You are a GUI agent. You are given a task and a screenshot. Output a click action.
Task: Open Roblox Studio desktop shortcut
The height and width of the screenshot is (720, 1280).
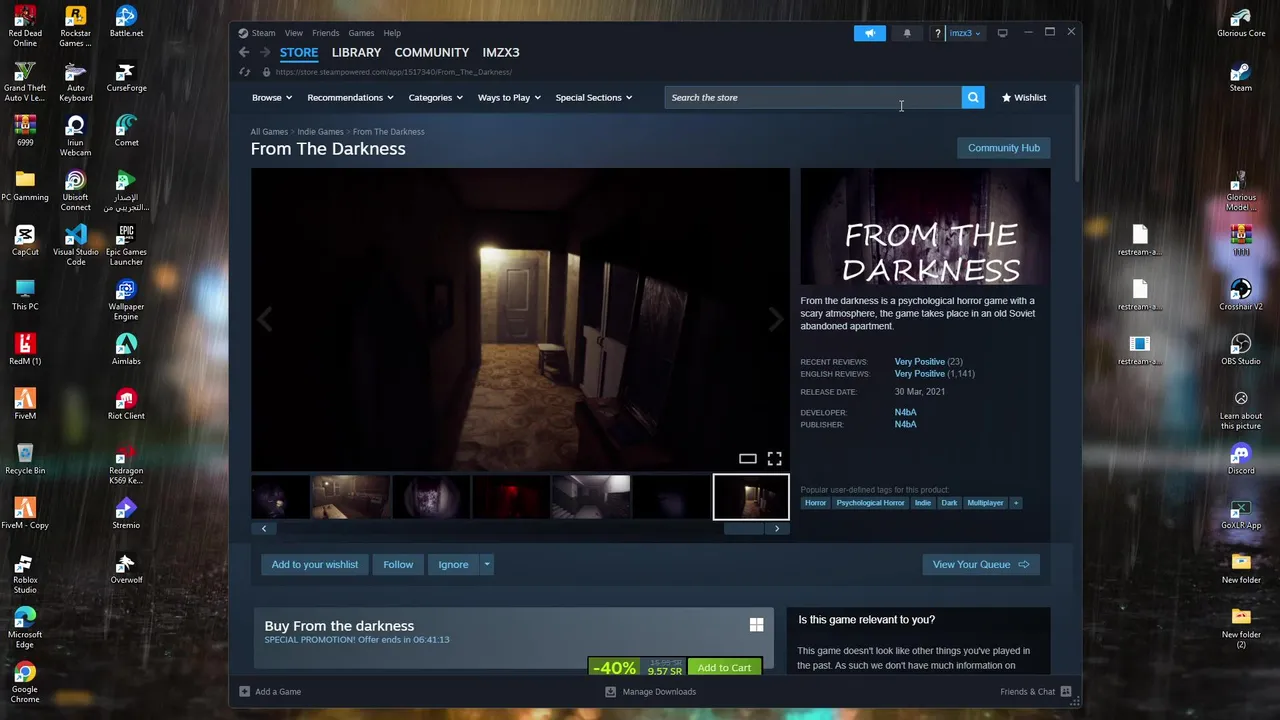(25, 573)
